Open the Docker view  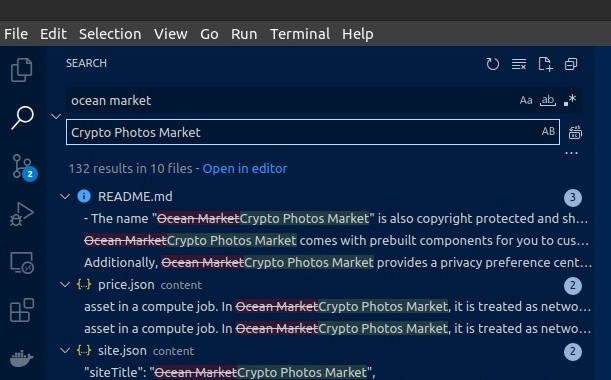point(22,358)
